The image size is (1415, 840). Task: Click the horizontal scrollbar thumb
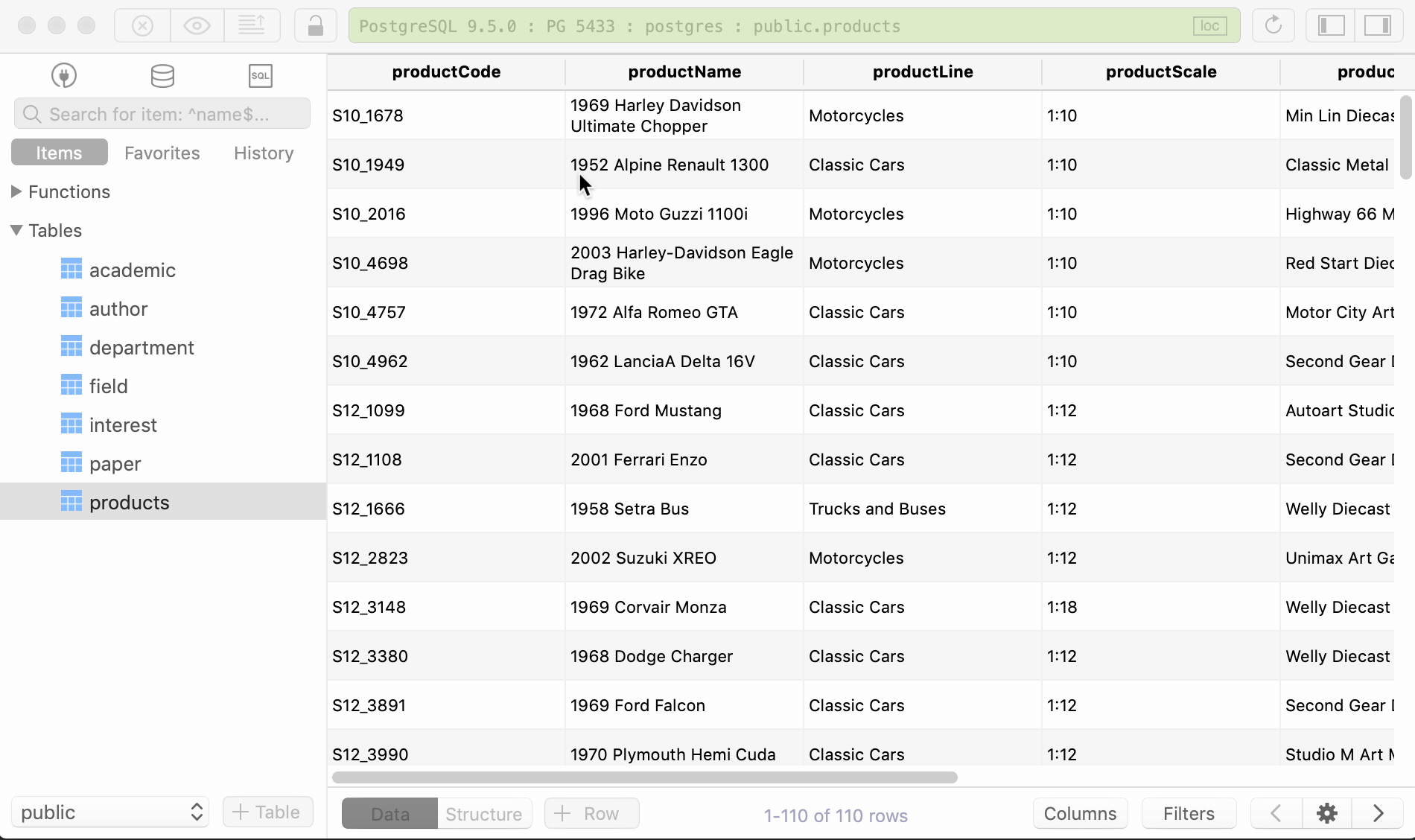coord(645,777)
